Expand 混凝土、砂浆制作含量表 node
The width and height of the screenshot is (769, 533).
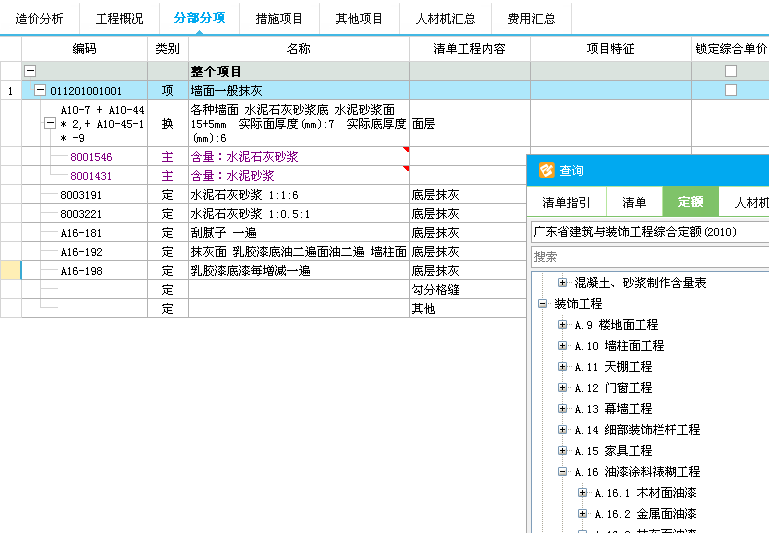click(x=563, y=282)
